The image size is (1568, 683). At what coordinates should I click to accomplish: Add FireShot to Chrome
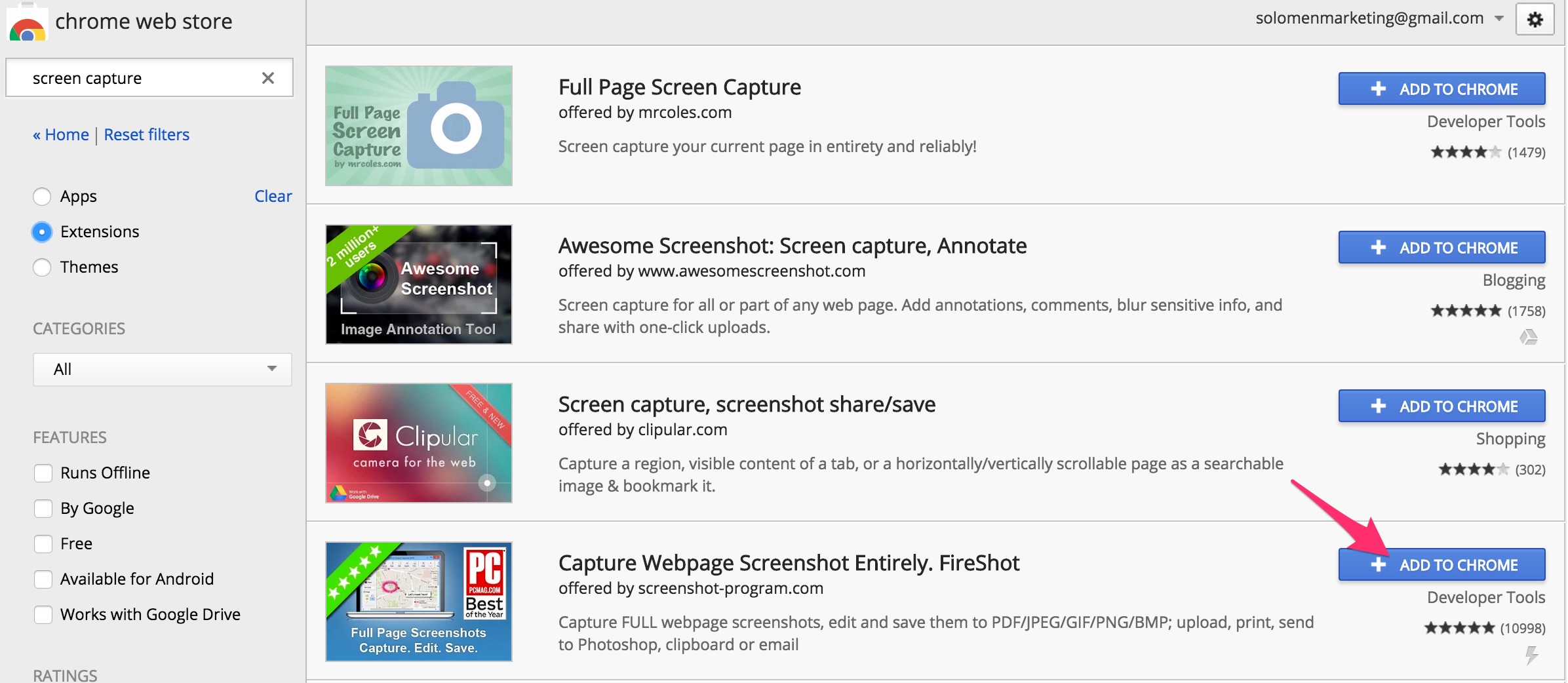(1441, 565)
